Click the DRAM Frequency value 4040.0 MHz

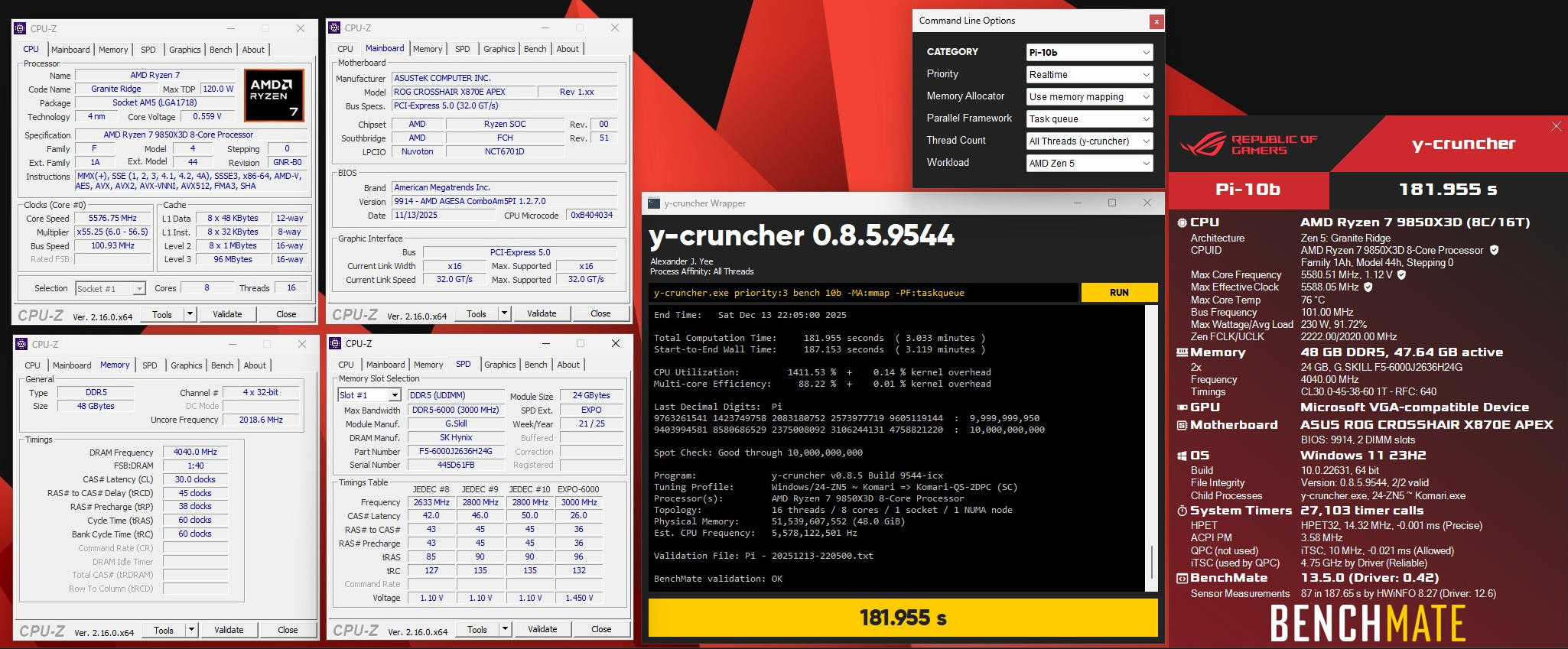pyautogui.click(x=195, y=452)
